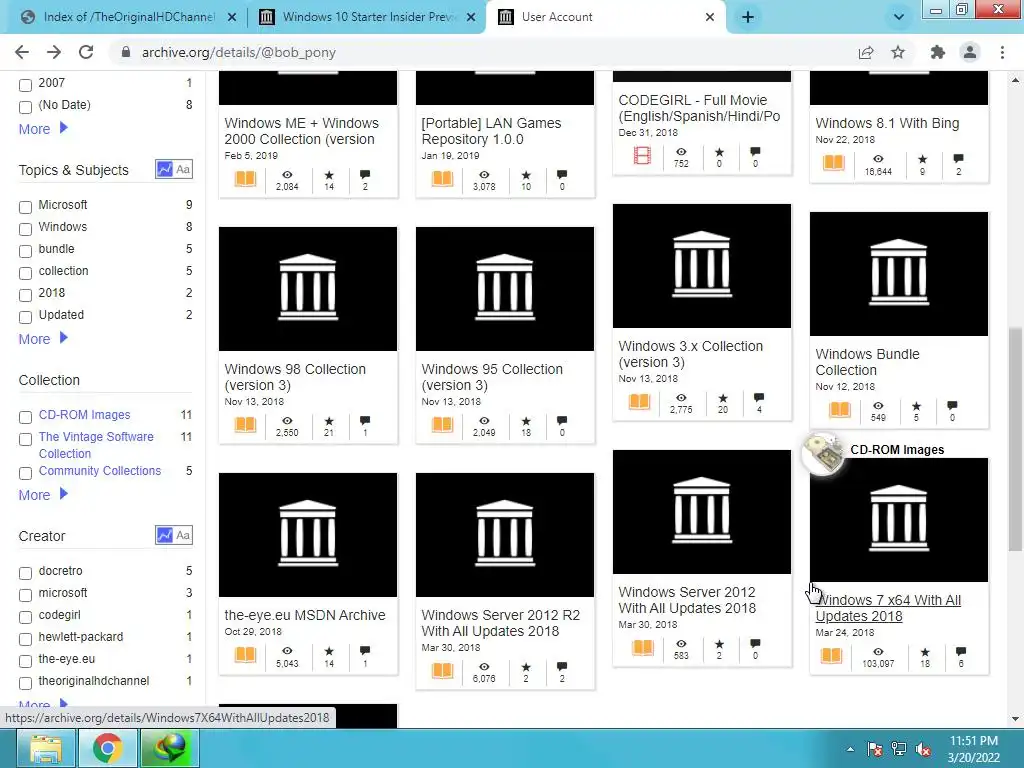
Task: Click the browser forward arrow
Action: point(54,52)
